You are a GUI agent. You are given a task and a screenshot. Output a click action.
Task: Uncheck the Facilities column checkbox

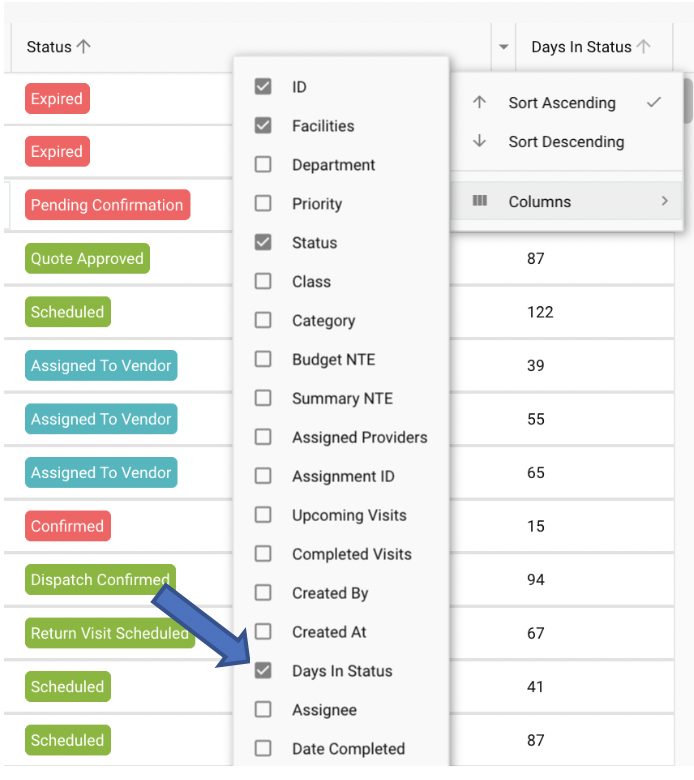[263, 126]
